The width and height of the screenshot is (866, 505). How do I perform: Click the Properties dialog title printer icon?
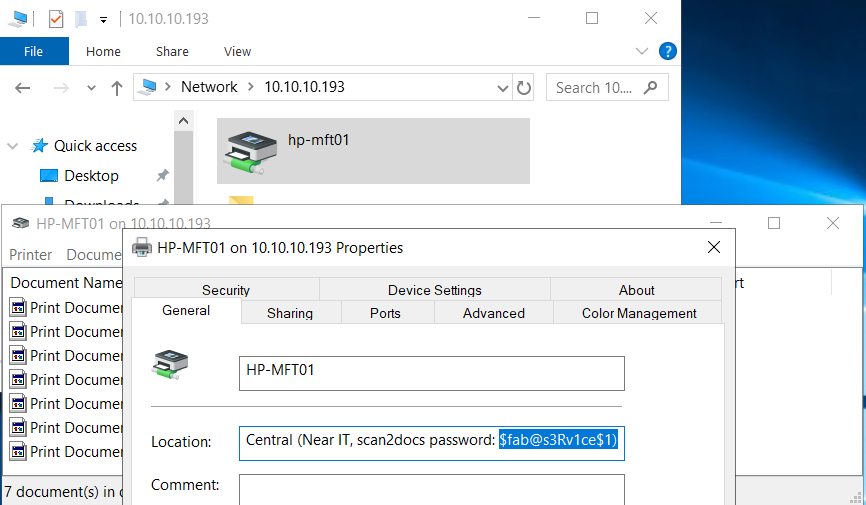pyautogui.click(x=142, y=248)
